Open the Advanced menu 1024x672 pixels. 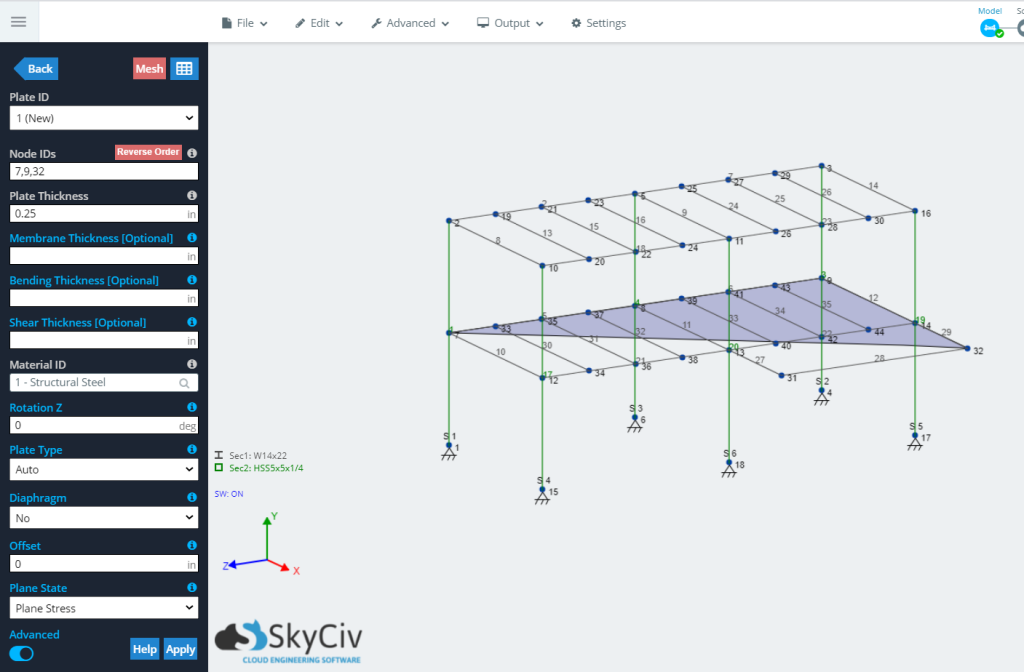410,24
